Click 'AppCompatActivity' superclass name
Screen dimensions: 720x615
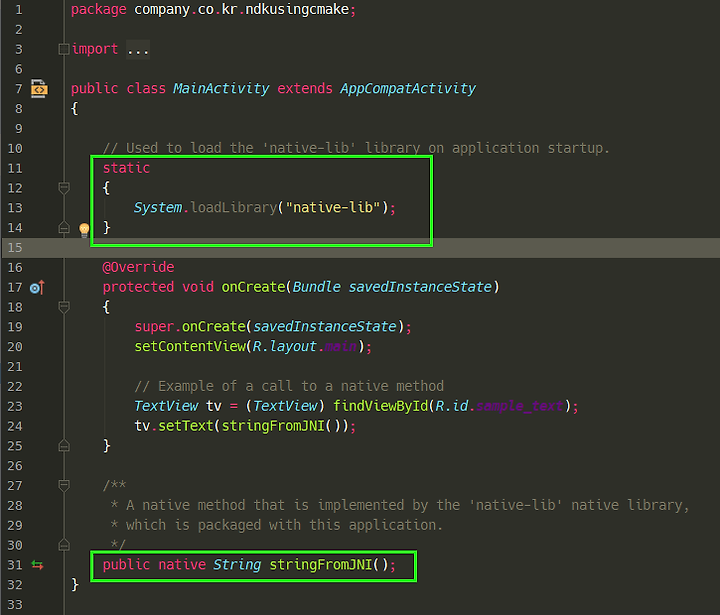(x=408, y=88)
